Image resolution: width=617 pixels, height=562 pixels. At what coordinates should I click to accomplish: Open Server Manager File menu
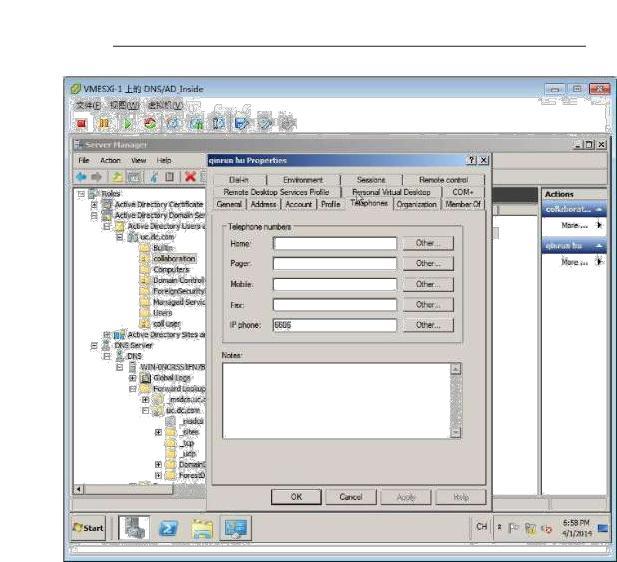point(83,160)
